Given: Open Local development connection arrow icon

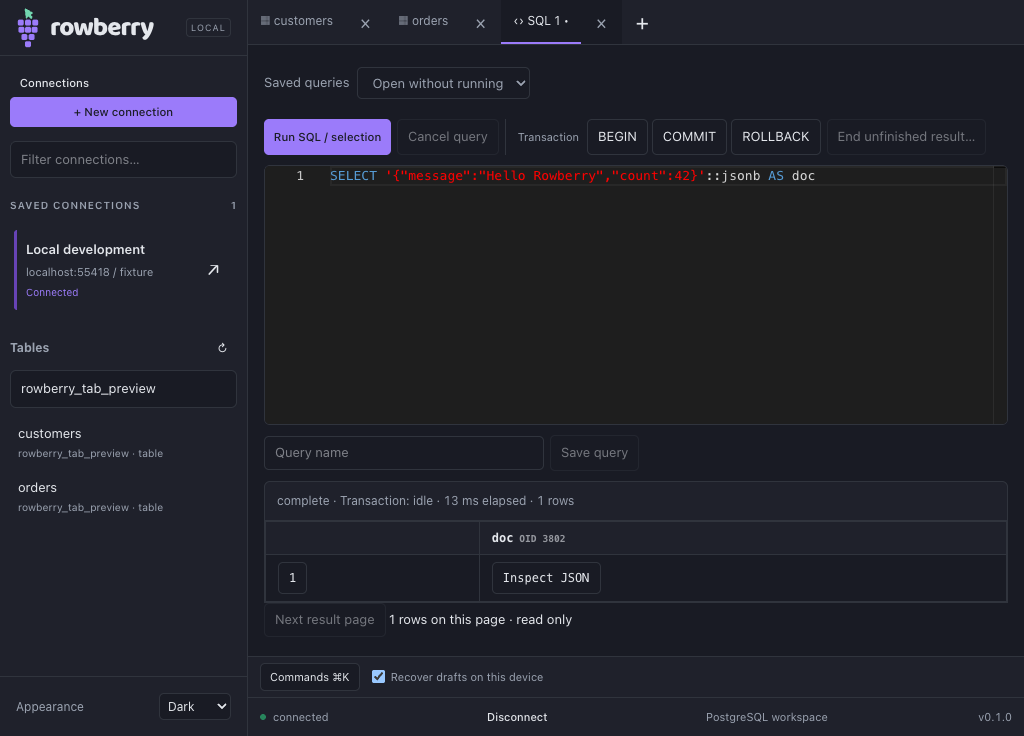Looking at the screenshot, I should click(213, 270).
